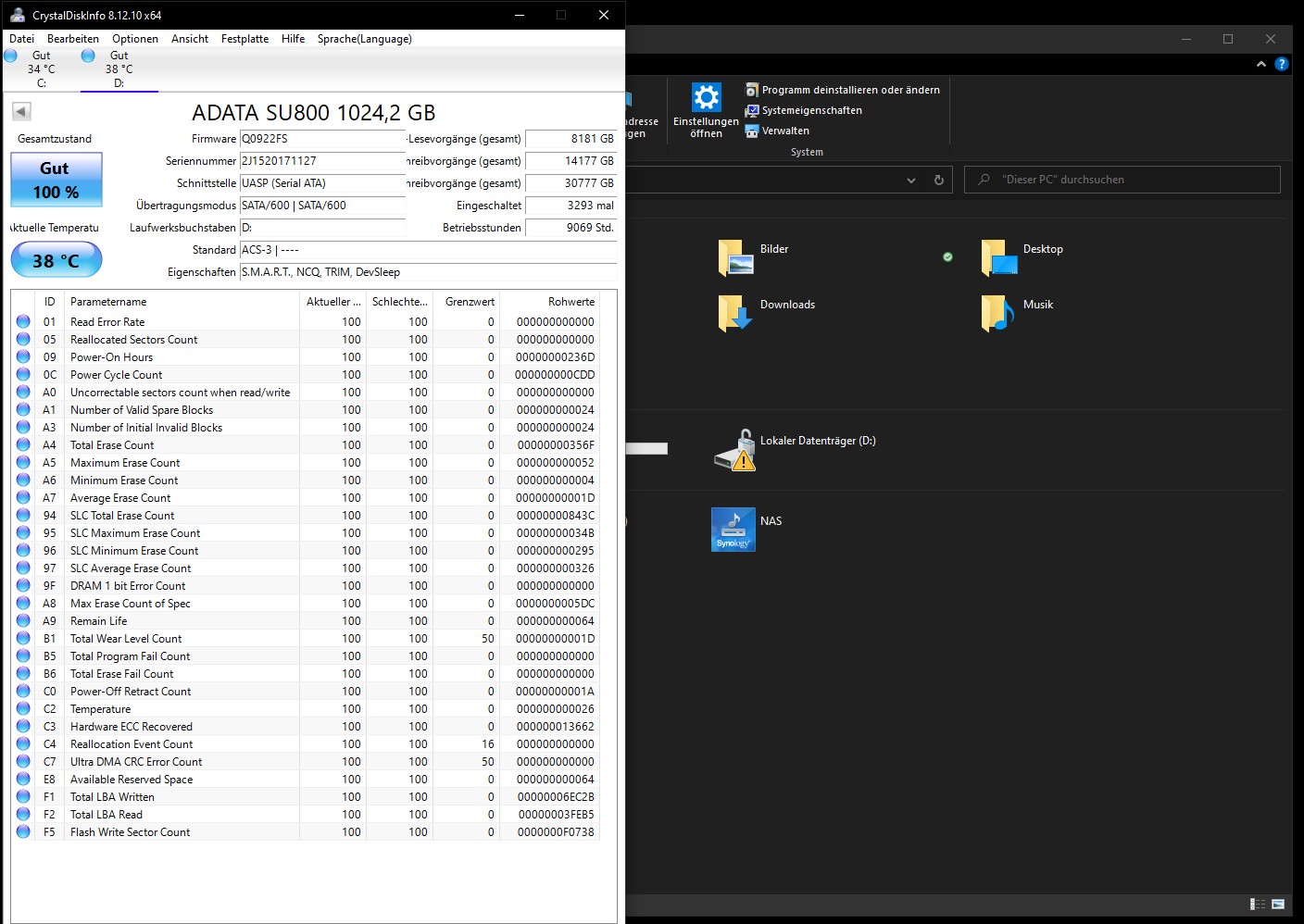
Task: Open Einstellungen öffnen gear icon in Explorer
Action: click(707, 97)
